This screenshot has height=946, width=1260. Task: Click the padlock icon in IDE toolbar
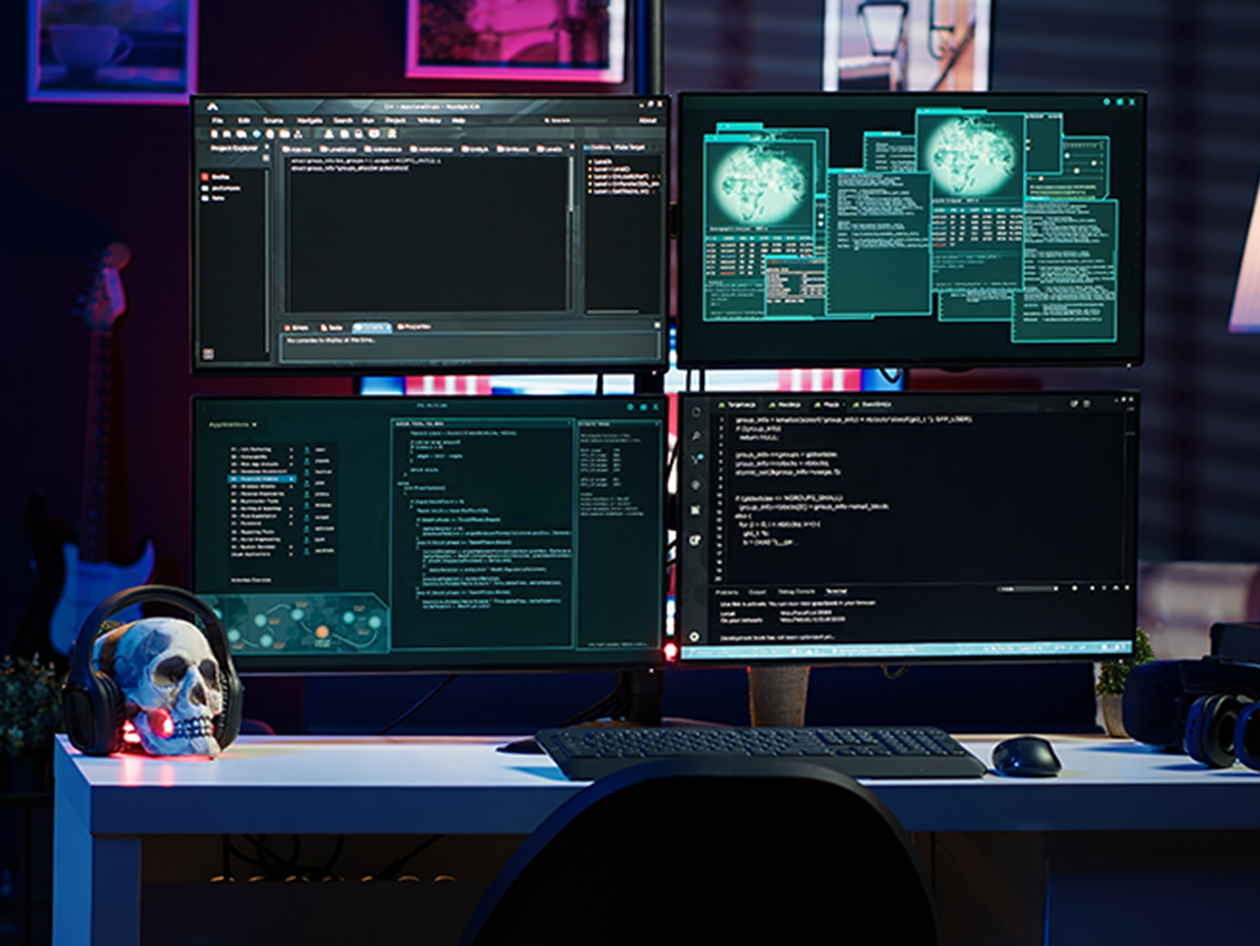[x=359, y=133]
